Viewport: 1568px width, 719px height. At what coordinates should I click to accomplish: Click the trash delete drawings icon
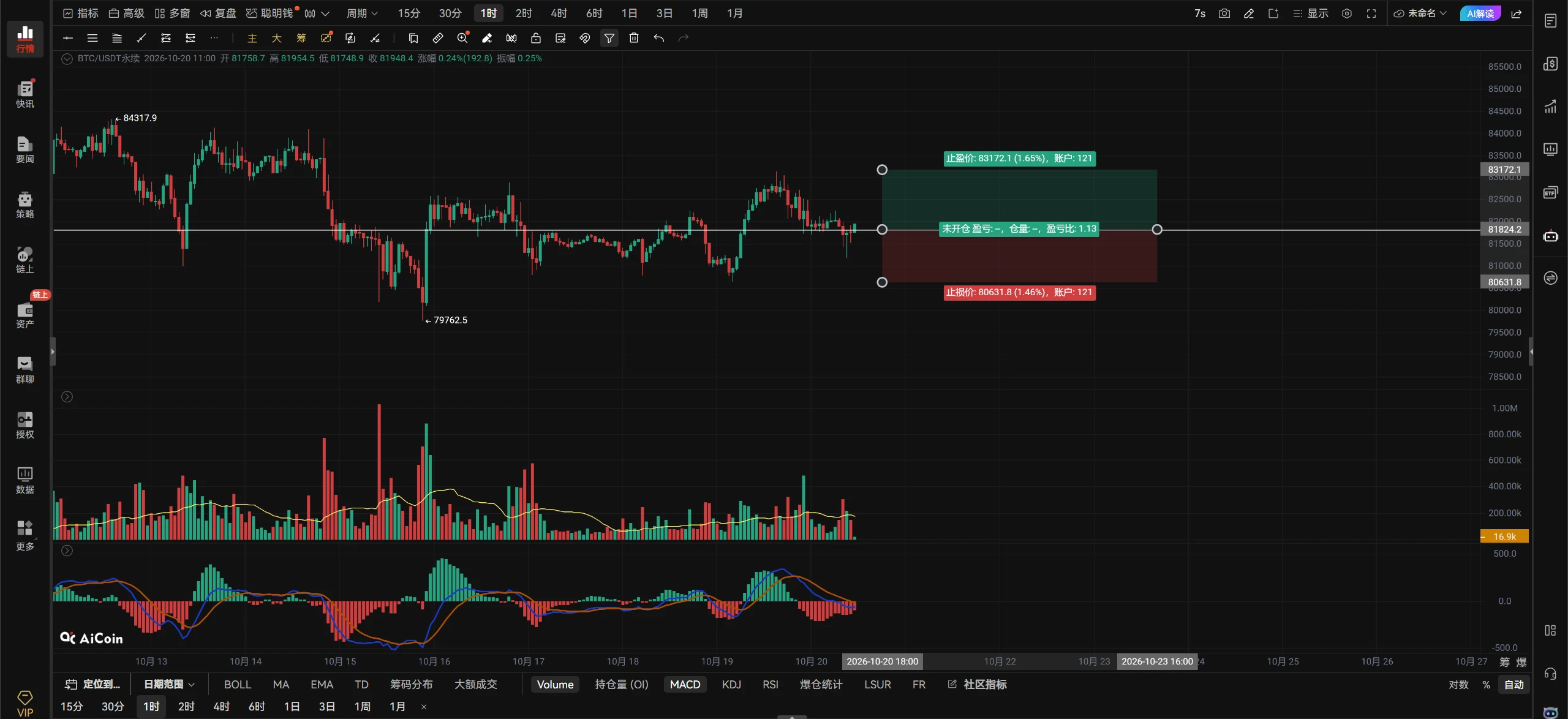[x=634, y=38]
